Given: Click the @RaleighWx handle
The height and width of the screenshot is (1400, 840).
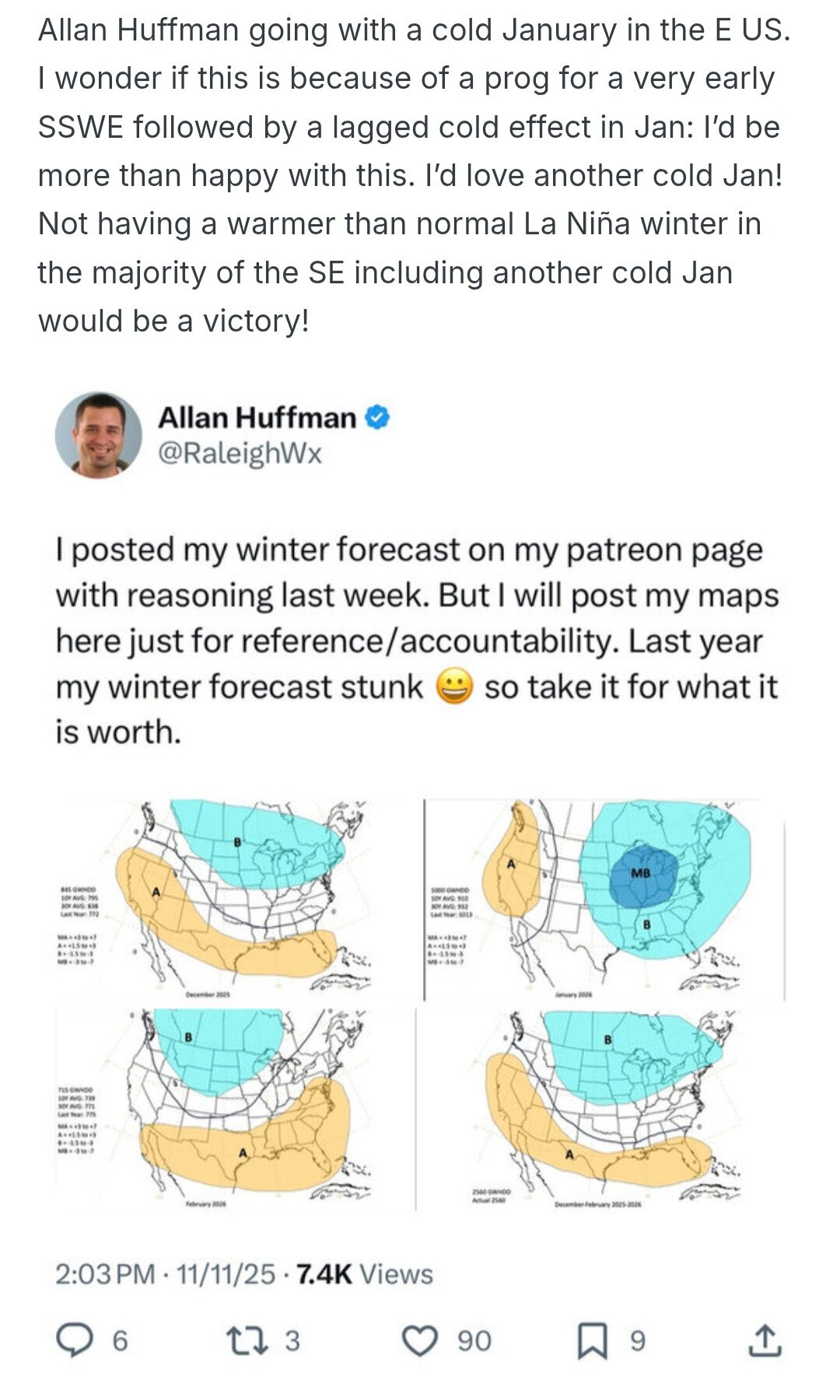Looking at the screenshot, I should (240, 453).
